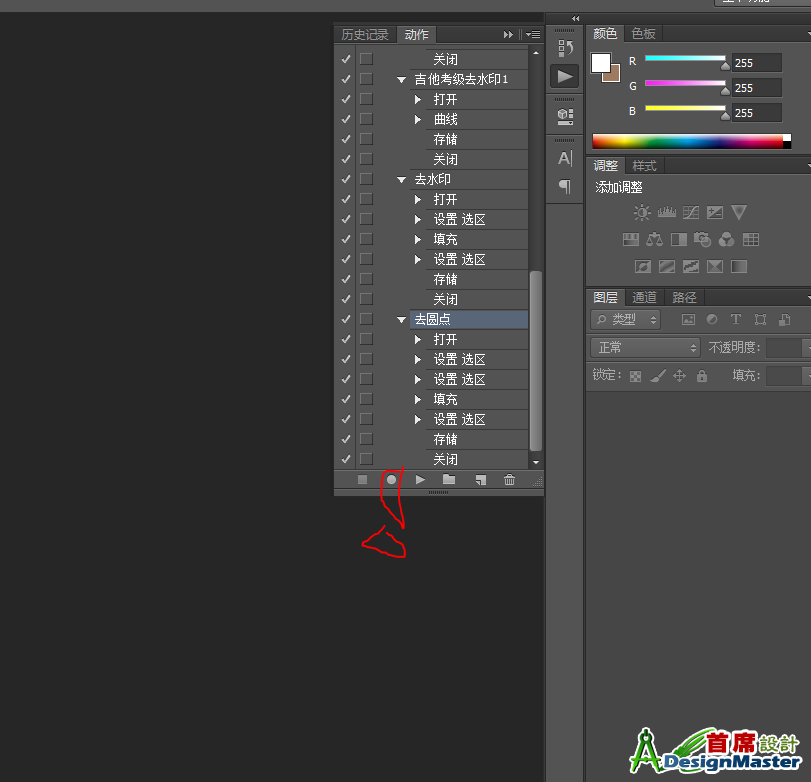This screenshot has height=782, width=811.
Task: Expand panels with the double-arrow in Actions header
Action: click(x=508, y=35)
